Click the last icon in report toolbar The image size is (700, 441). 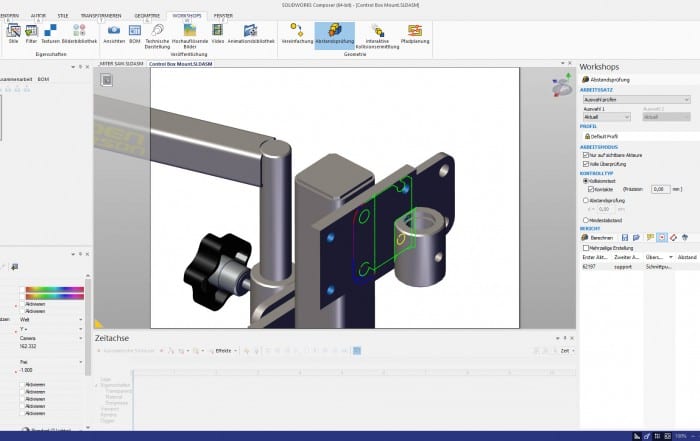[685, 237]
